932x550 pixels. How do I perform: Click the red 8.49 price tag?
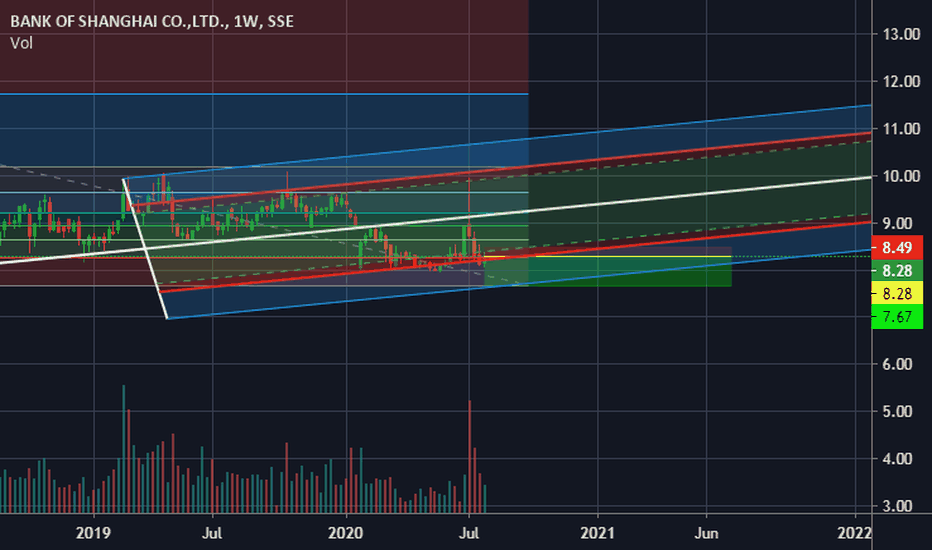click(x=896, y=247)
